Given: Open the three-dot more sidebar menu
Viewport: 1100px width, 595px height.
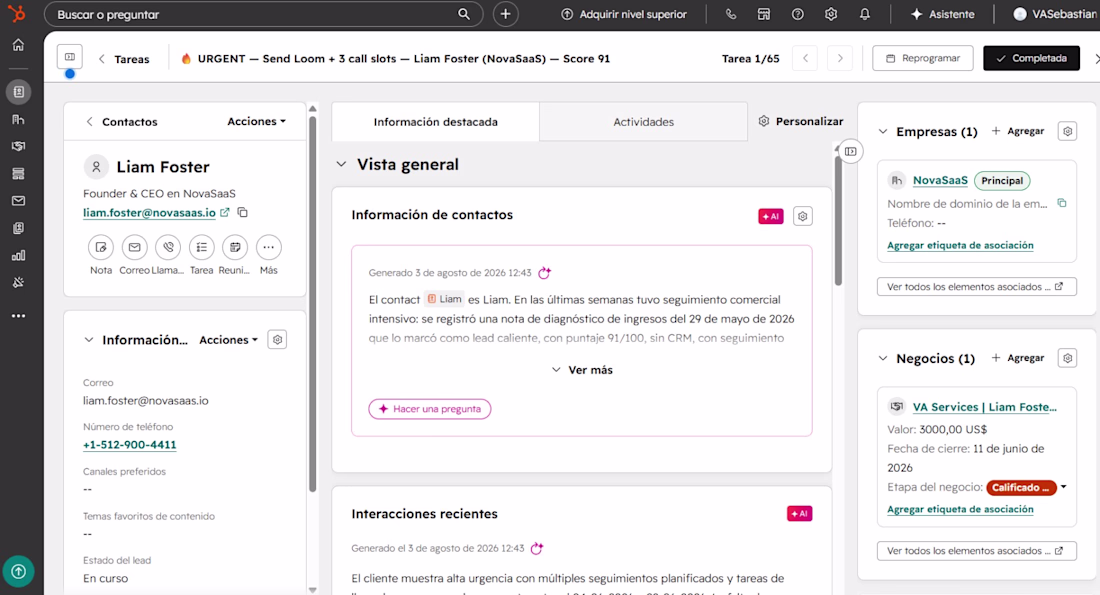Looking at the screenshot, I should click(x=18, y=316).
